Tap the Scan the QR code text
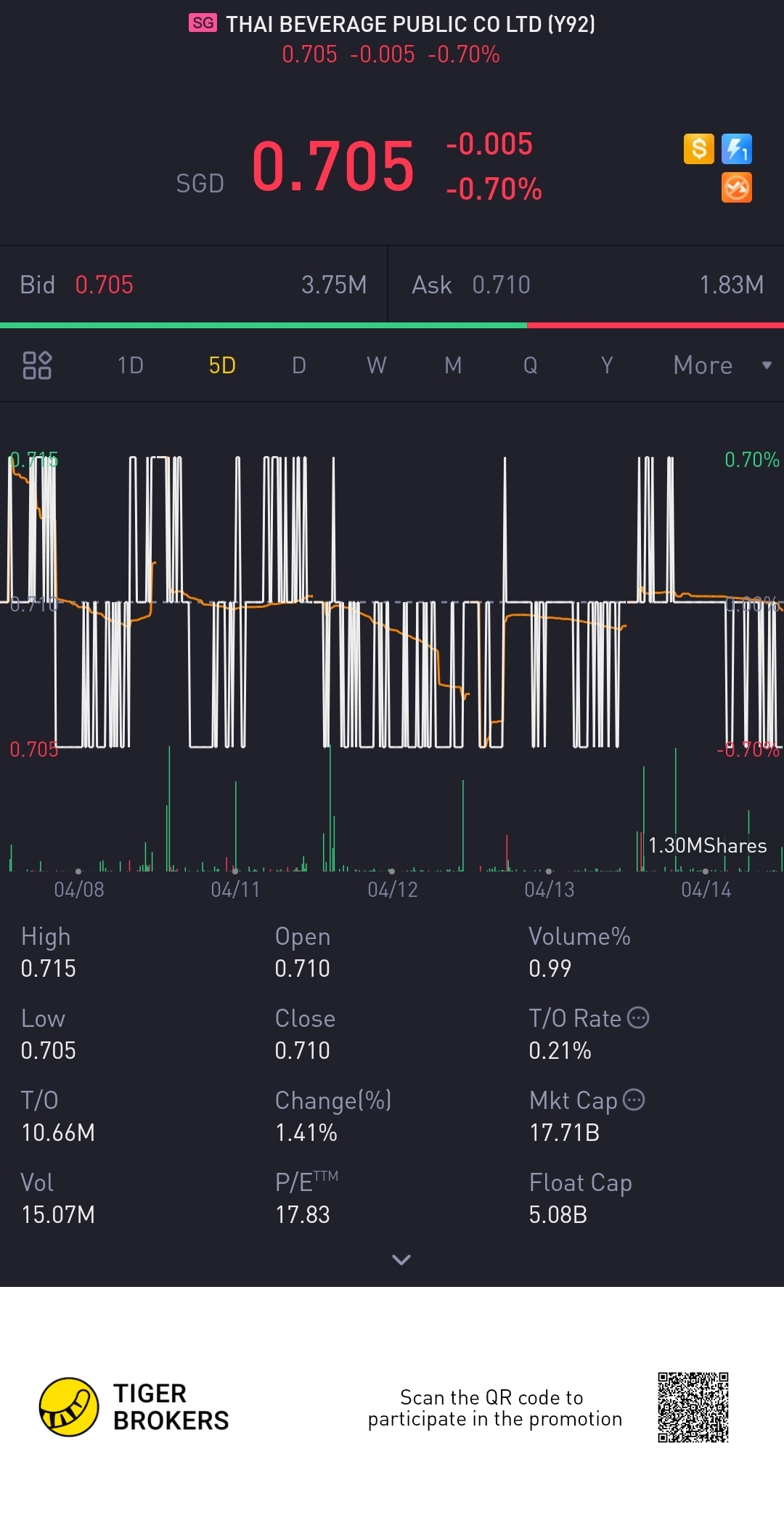The width and height of the screenshot is (784, 1528). (495, 1408)
